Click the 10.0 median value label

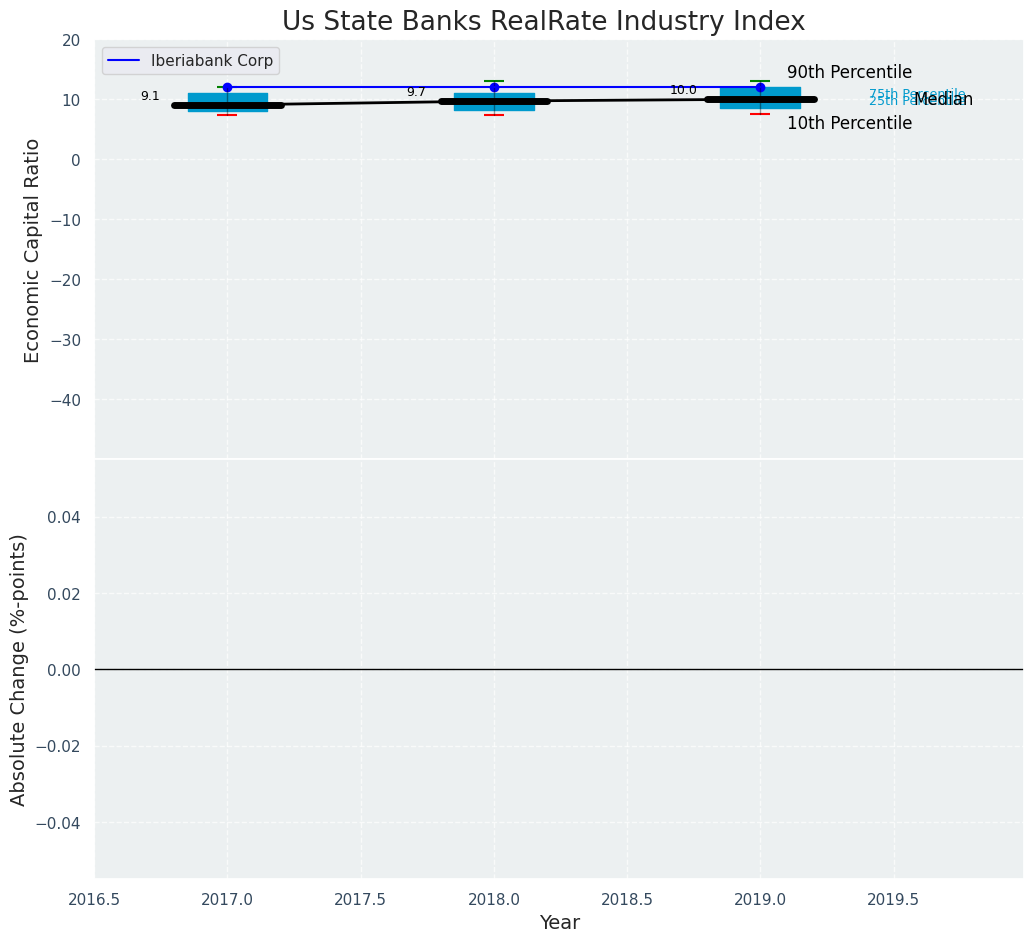click(x=683, y=90)
